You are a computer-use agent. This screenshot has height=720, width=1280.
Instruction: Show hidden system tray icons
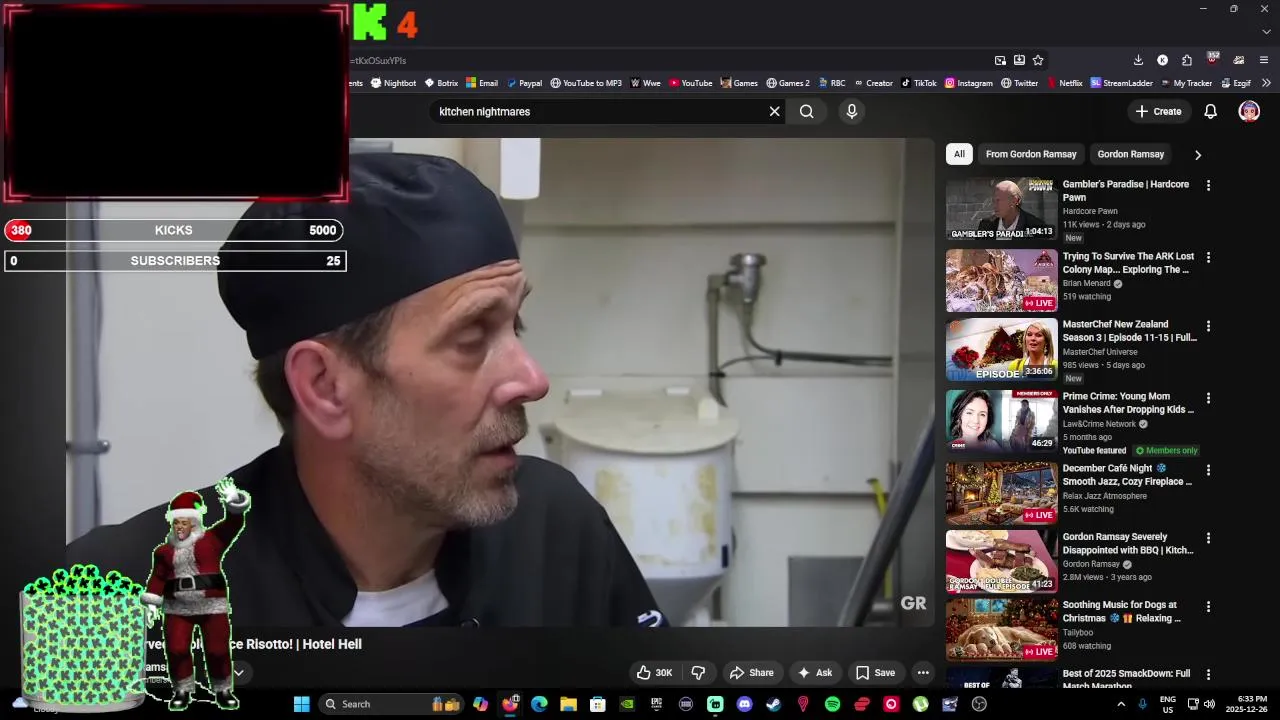pos(1121,704)
